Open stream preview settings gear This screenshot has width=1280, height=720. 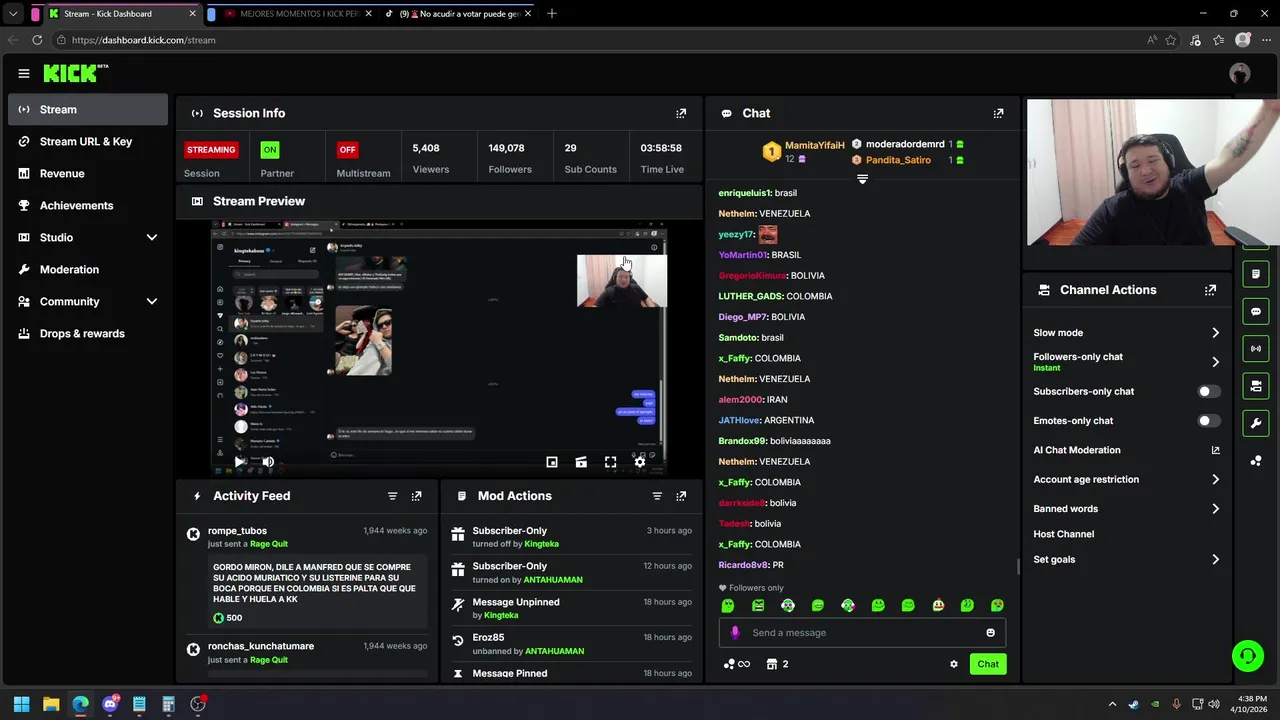click(x=640, y=462)
